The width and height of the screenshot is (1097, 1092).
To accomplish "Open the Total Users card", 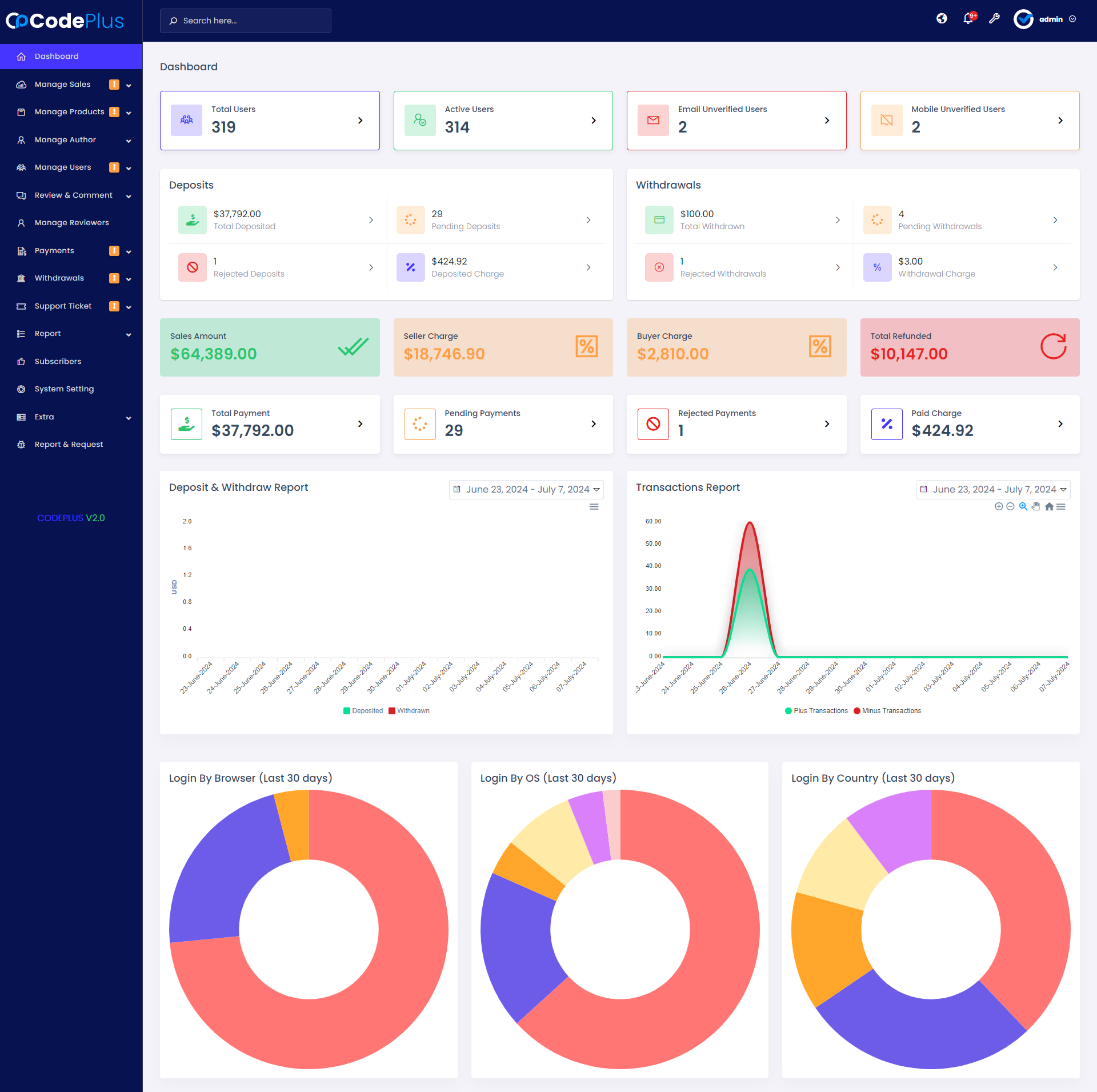I will [270, 121].
